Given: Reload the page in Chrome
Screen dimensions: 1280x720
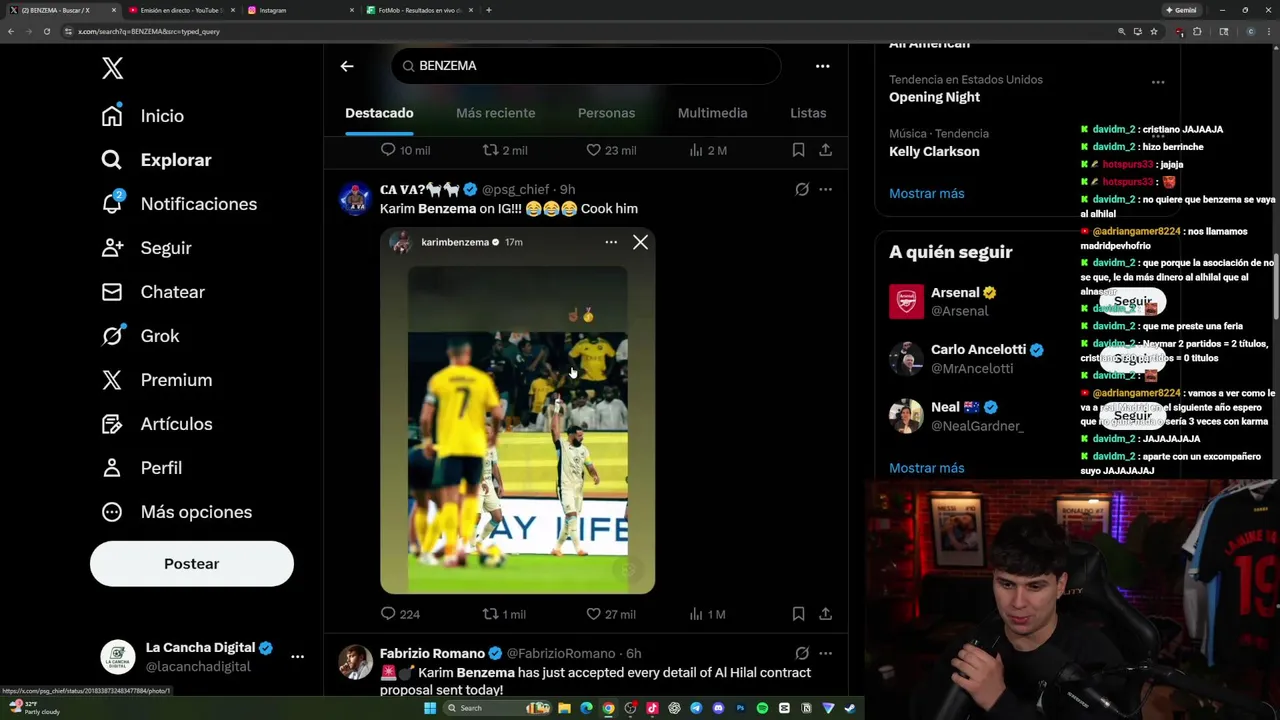Looking at the screenshot, I should pos(46,31).
